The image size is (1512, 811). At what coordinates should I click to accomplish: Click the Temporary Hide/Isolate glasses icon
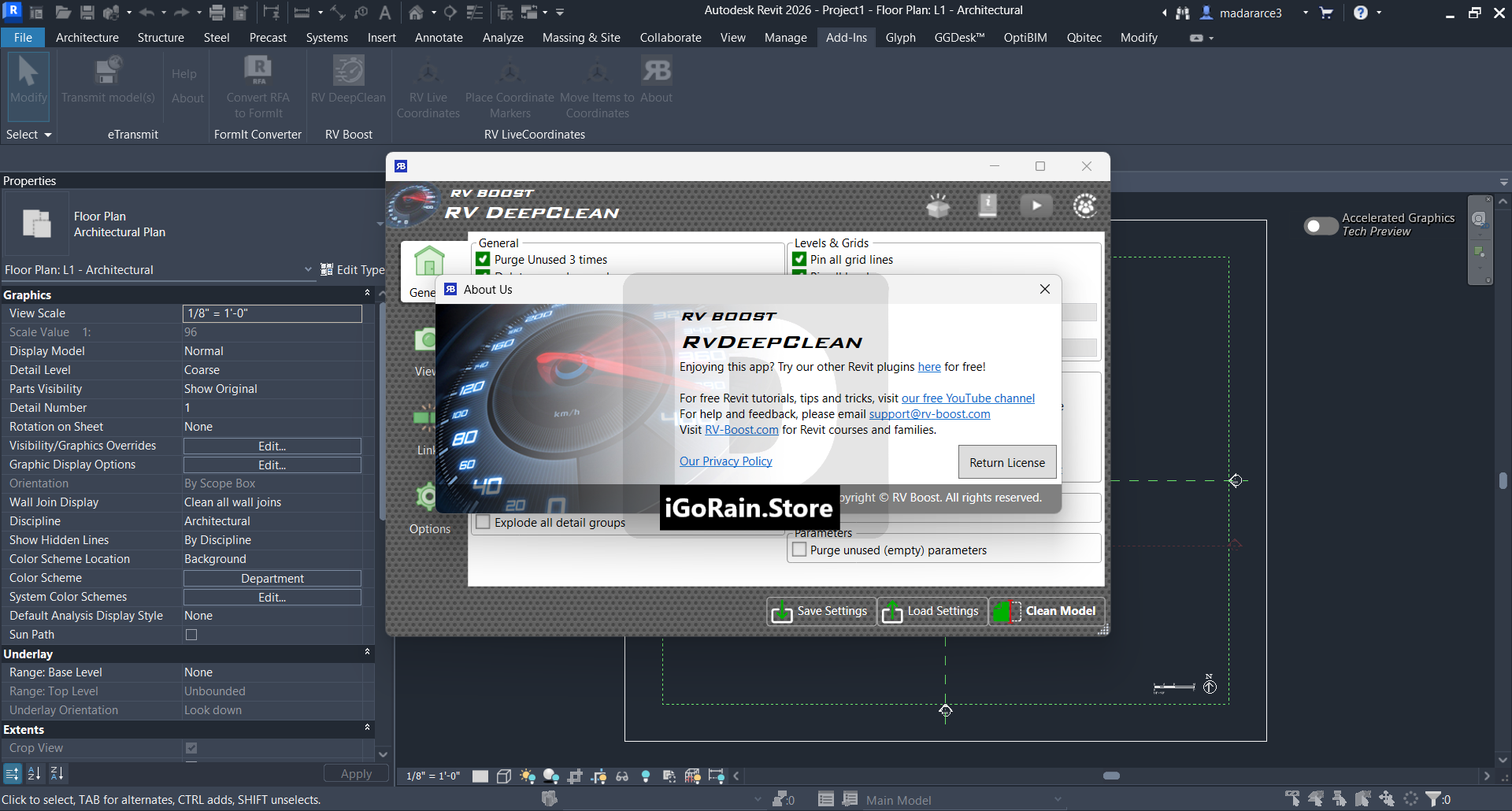(622, 776)
